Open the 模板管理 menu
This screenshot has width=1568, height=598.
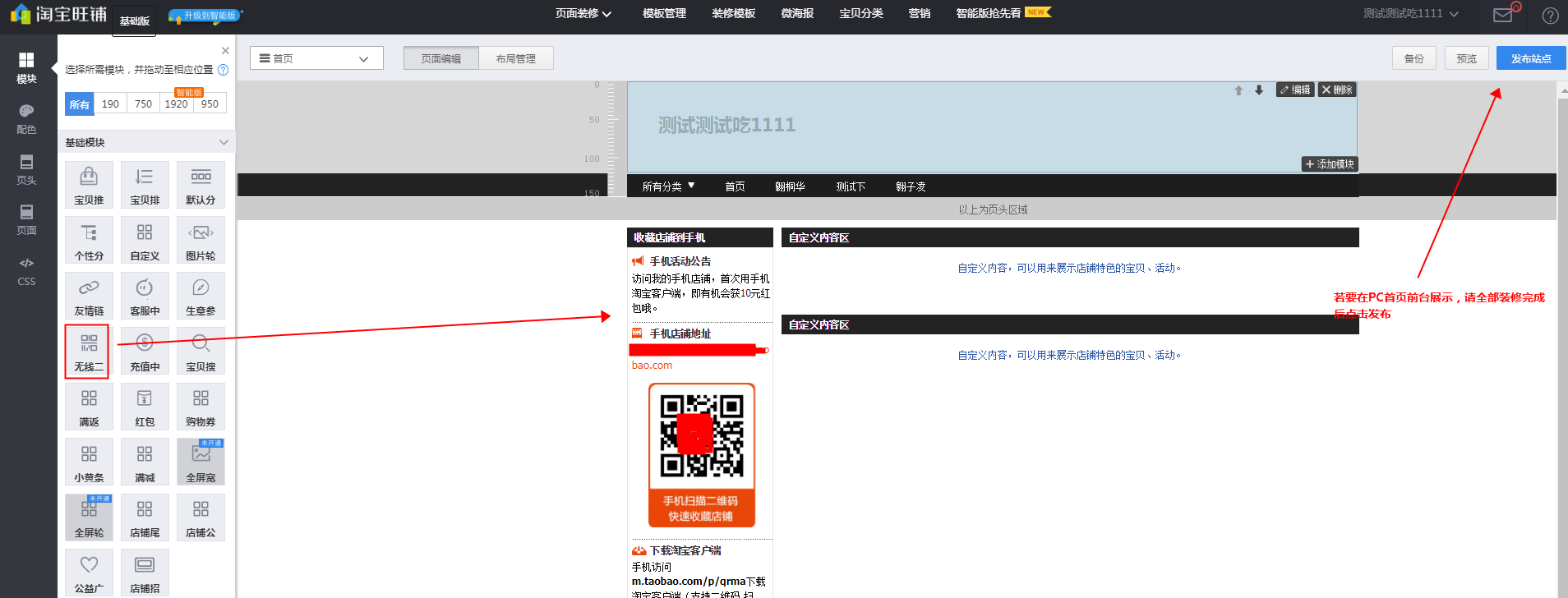click(664, 13)
